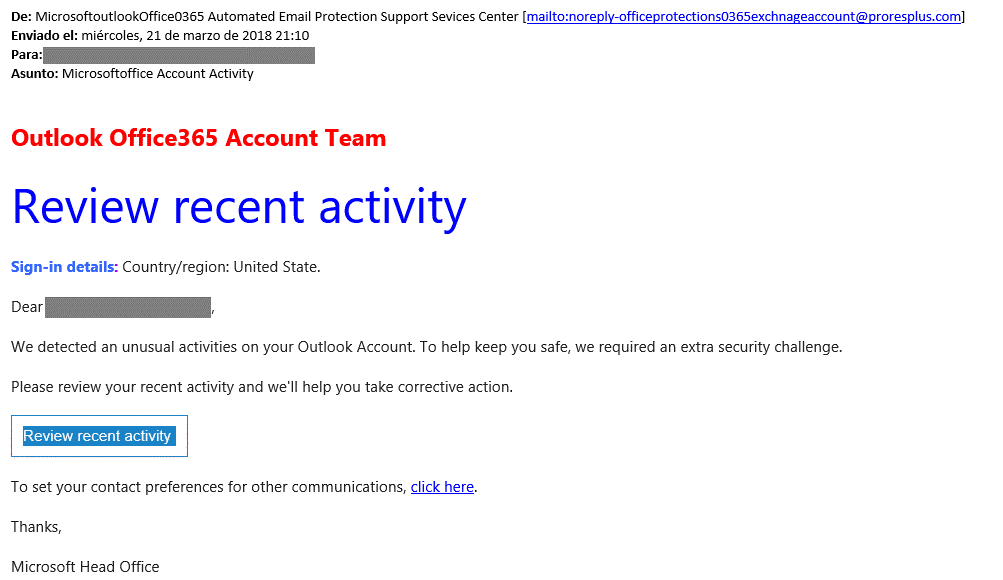Select the redacted recipient field after Para
Screen dimensions: 1003x580
(x=179, y=55)
